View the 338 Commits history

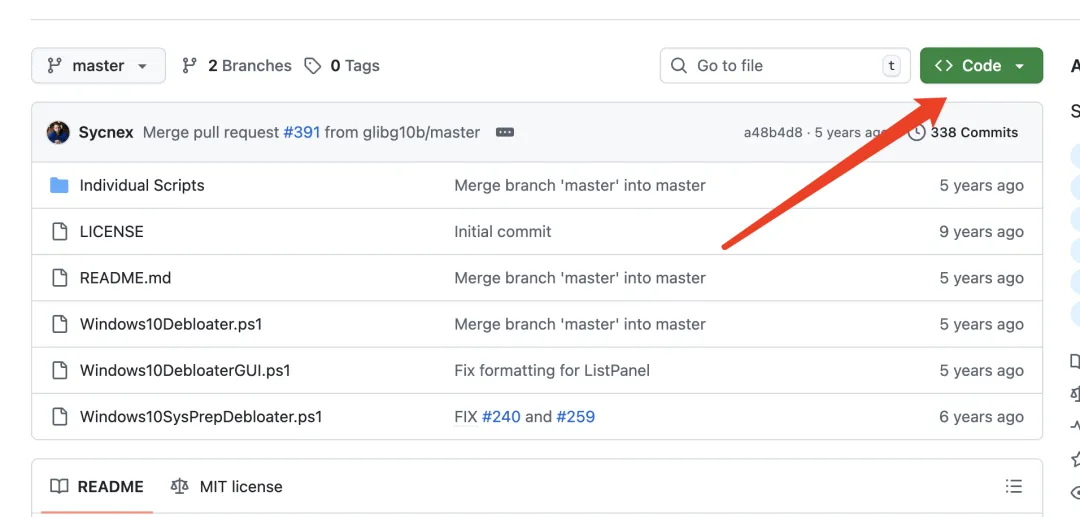click(x=973, y=132)
